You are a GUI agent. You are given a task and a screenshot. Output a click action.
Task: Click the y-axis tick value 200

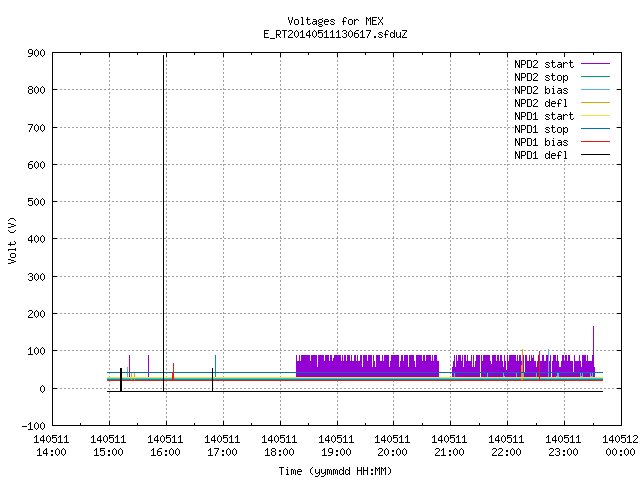(36, 314)
